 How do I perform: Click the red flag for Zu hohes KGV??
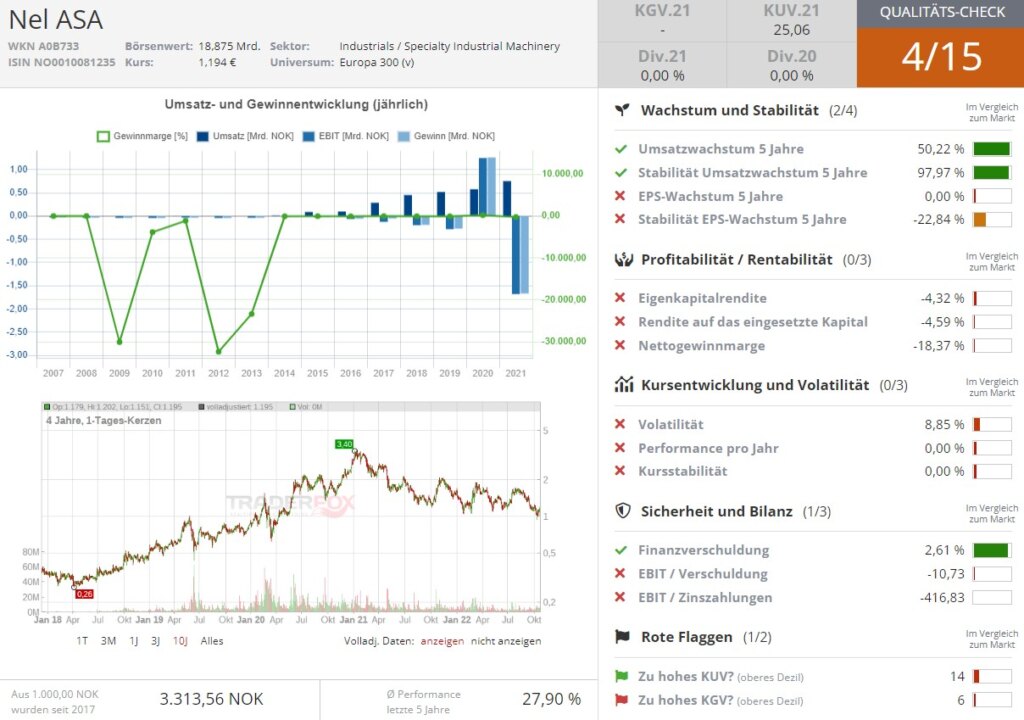click(622, 700)
